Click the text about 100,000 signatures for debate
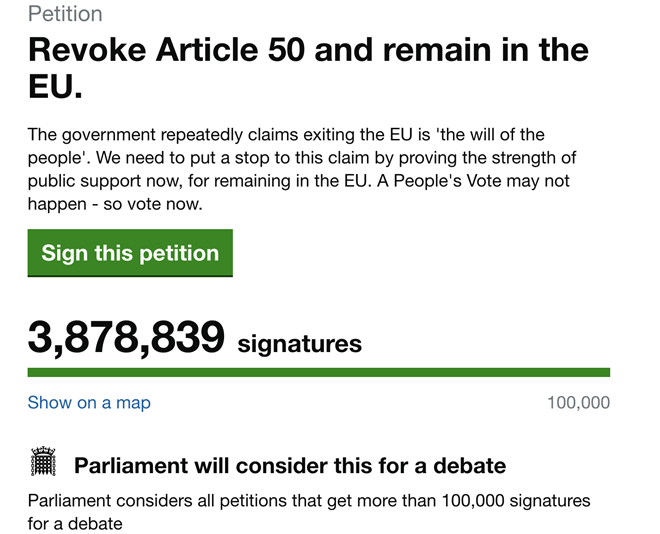 coord(309,512)
